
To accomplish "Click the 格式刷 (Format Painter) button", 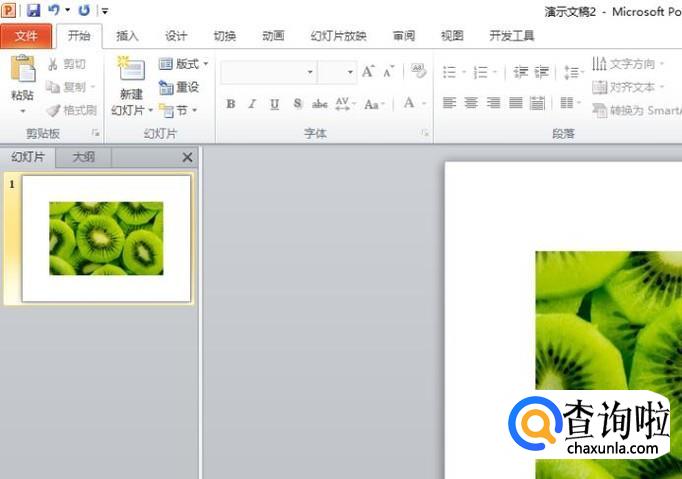I will tap(71, 111).
